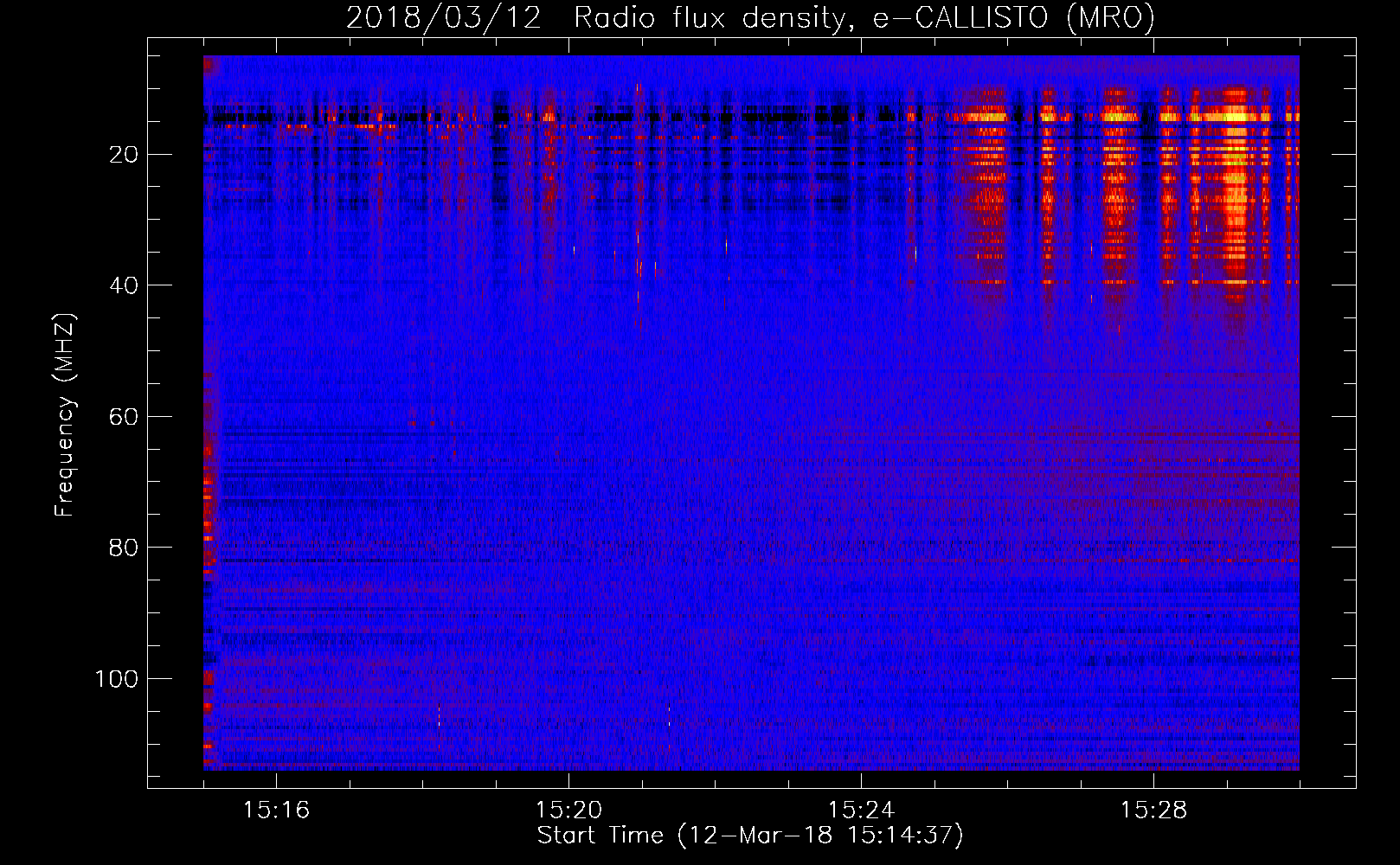Click the 15:24 time tick label

861,811
